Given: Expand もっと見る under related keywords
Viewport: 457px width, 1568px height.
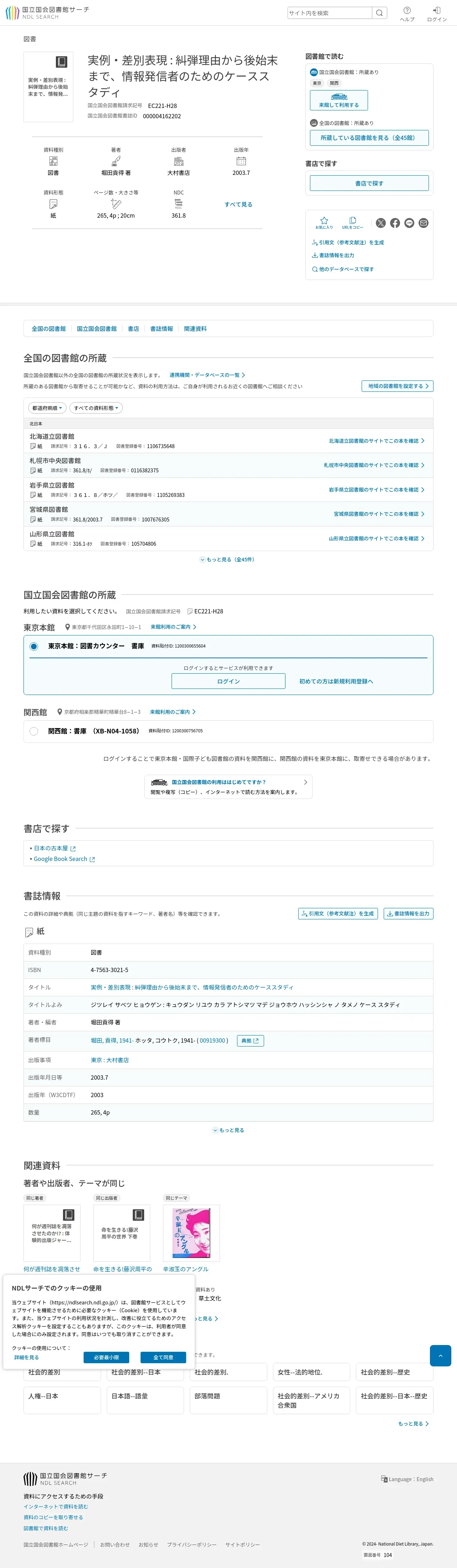Looking at the screenshot, I should click(x=414, y=1424).
